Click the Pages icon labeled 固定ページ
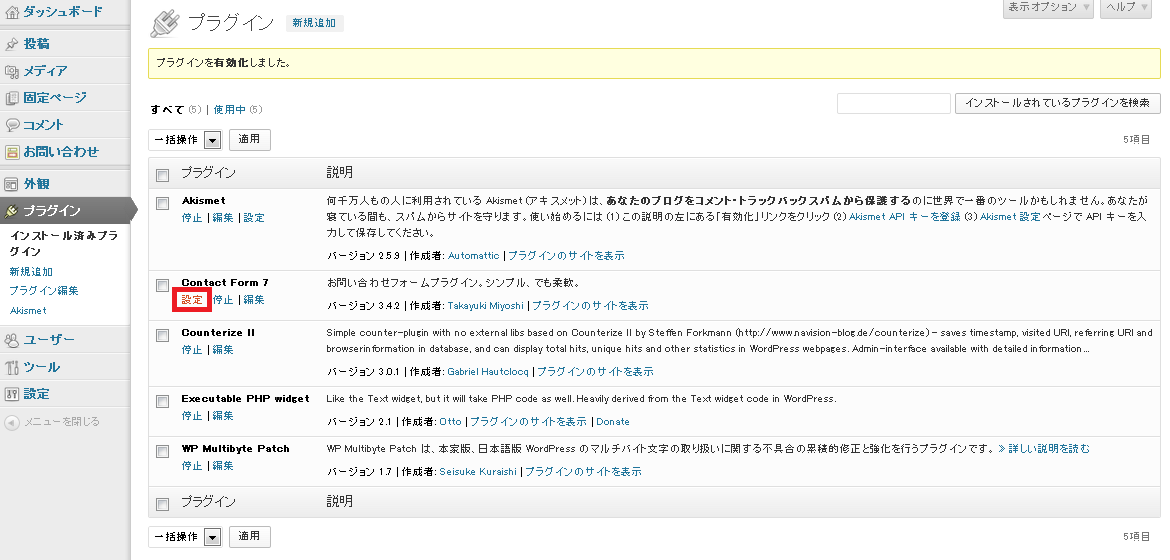The image size is (1170, 560). [12, 98]
